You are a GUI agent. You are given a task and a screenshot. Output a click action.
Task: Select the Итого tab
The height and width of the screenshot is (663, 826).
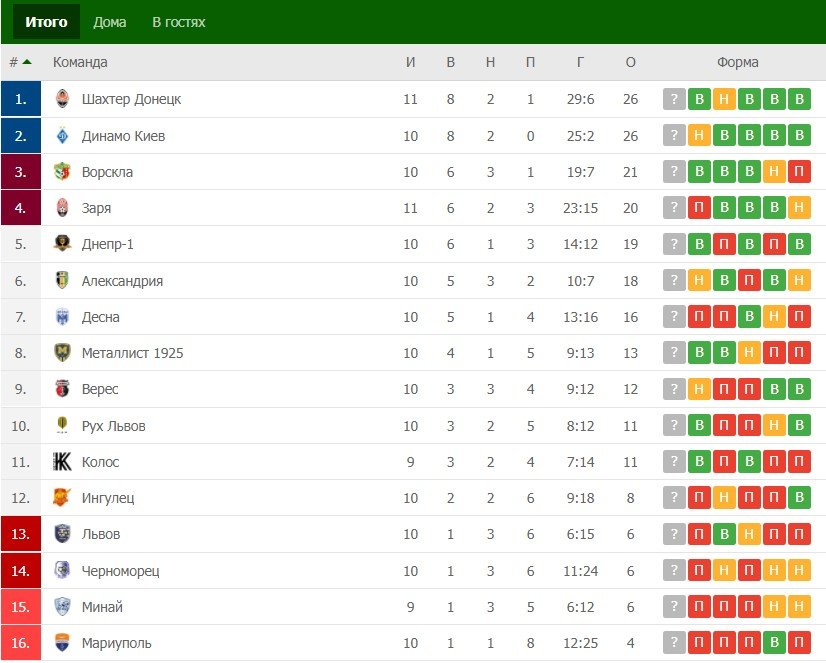[x=46, y=22]
